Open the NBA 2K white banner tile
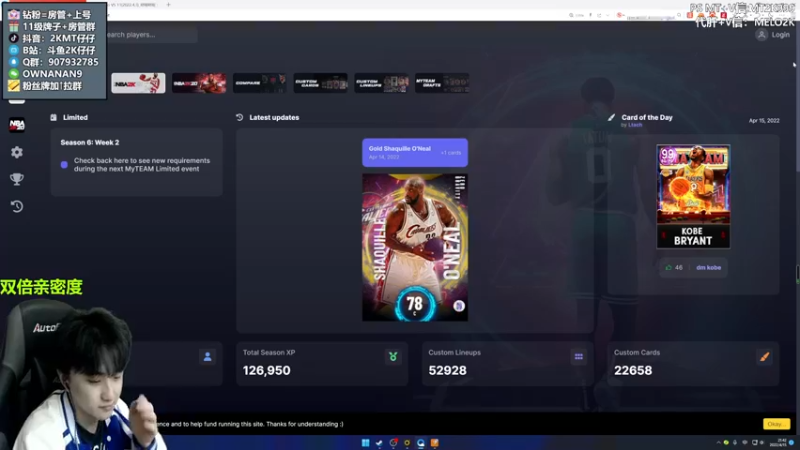800x450 pixels. [x=138, y=83]
